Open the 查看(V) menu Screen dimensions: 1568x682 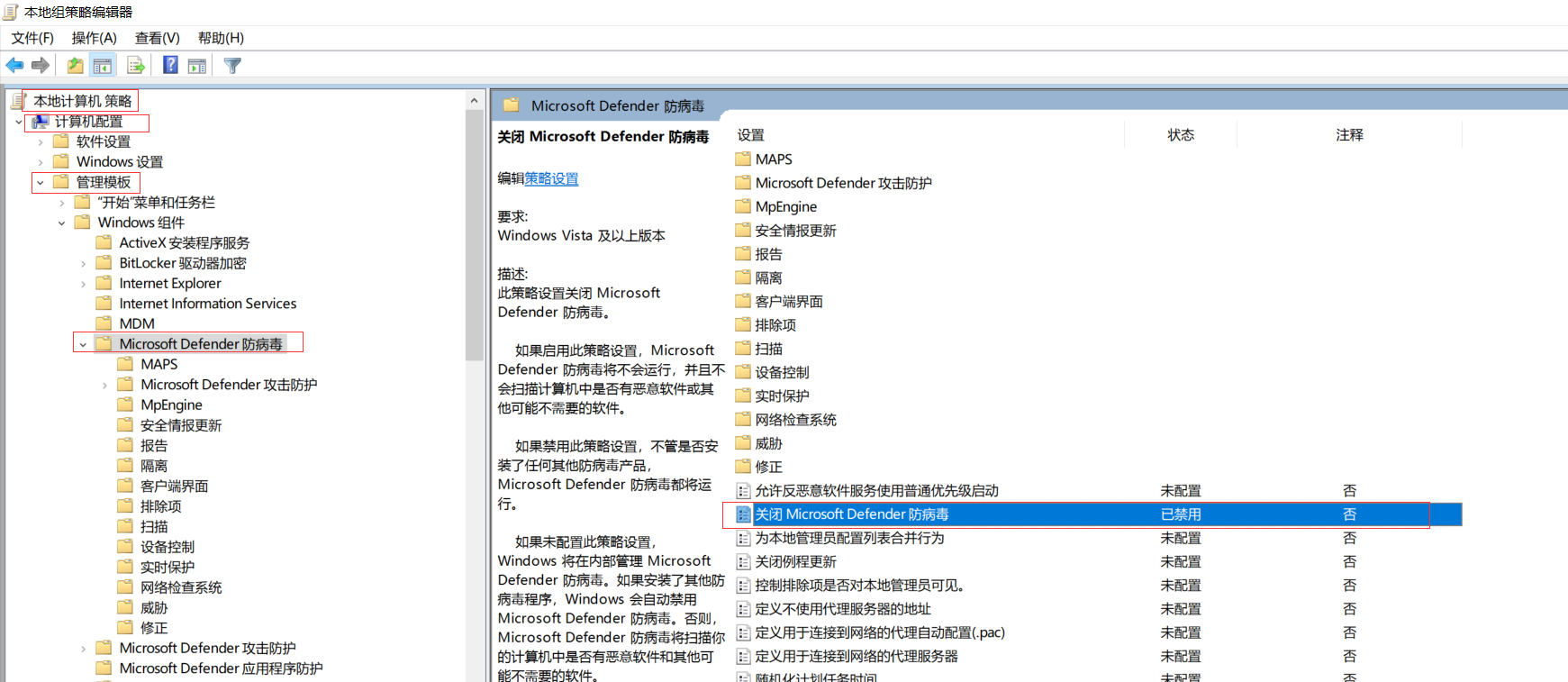tap(158, 38)
